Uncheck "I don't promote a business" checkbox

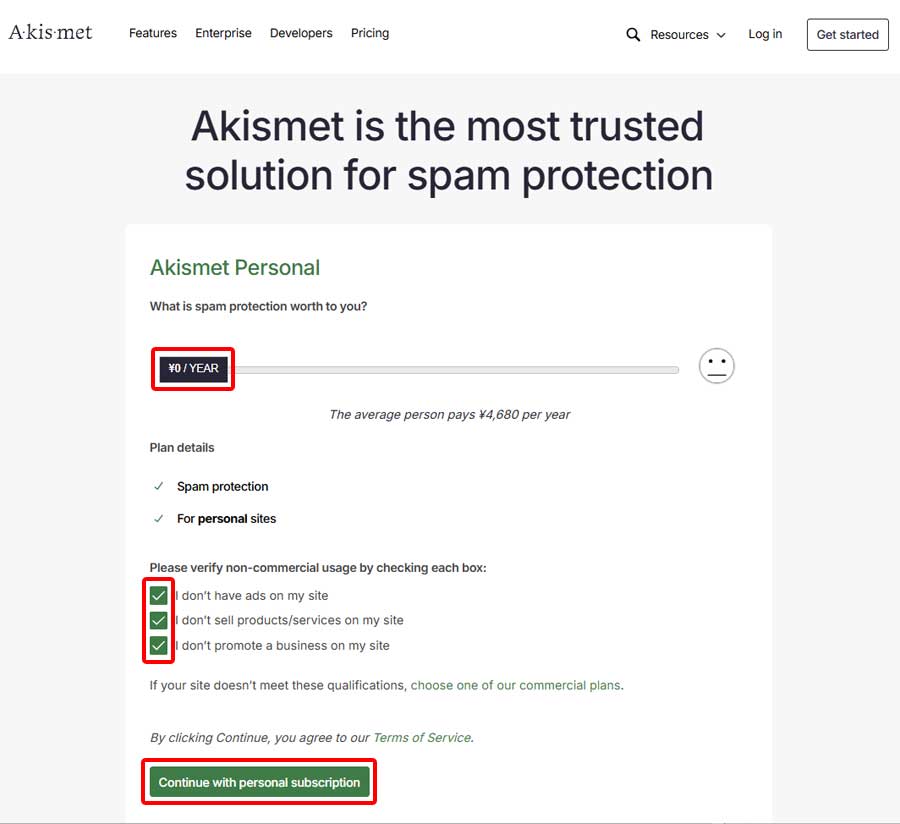point(159,645)
